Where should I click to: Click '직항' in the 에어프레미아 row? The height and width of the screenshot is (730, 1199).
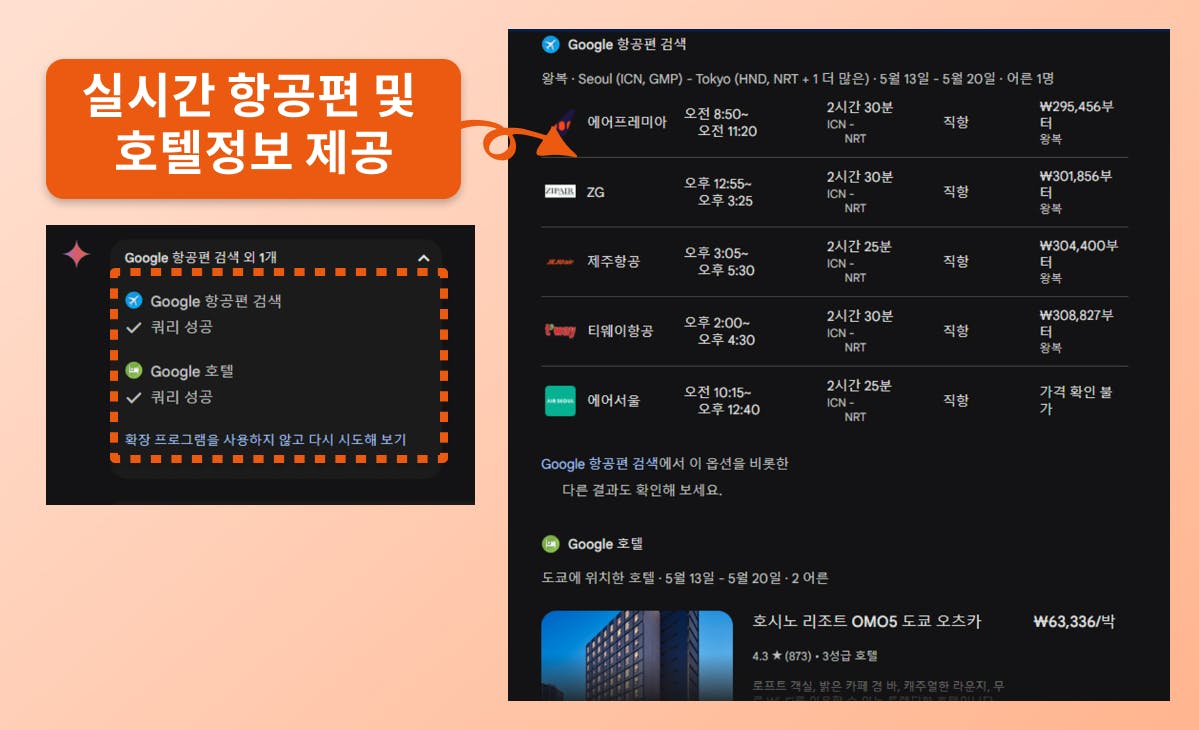click(956, 122)
